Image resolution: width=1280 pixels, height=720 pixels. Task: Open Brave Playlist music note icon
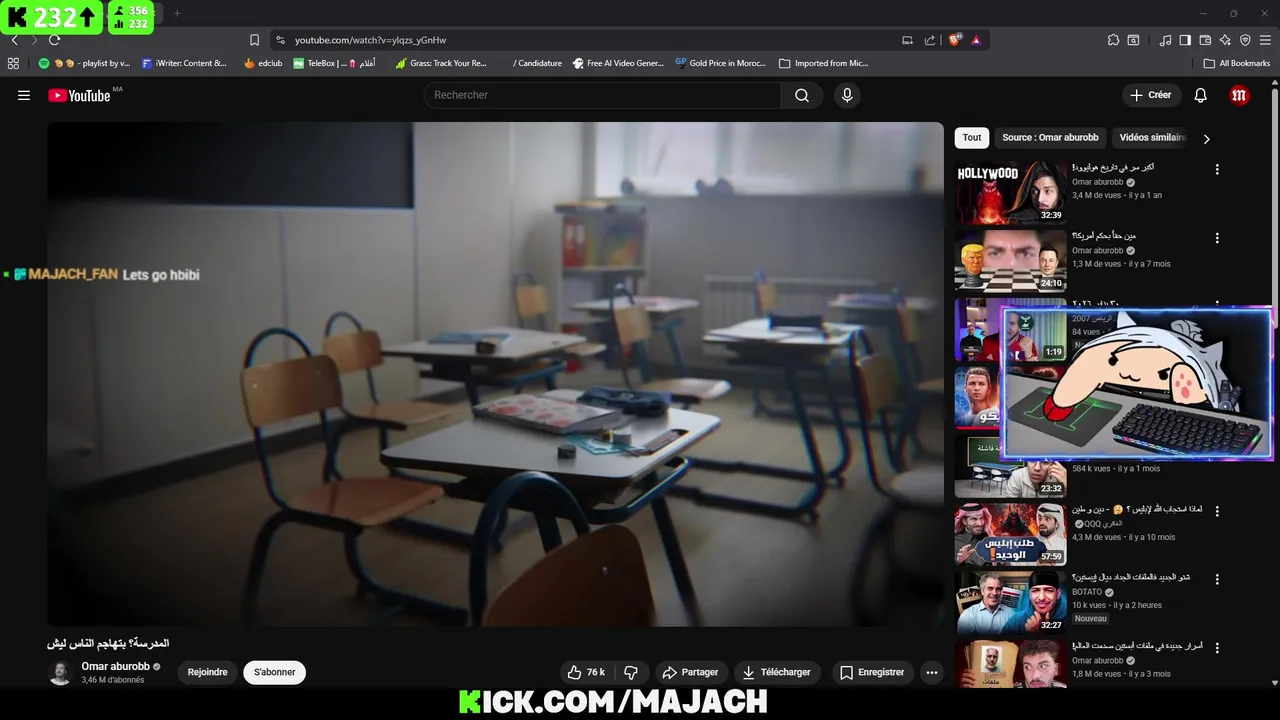point(1165,40)
